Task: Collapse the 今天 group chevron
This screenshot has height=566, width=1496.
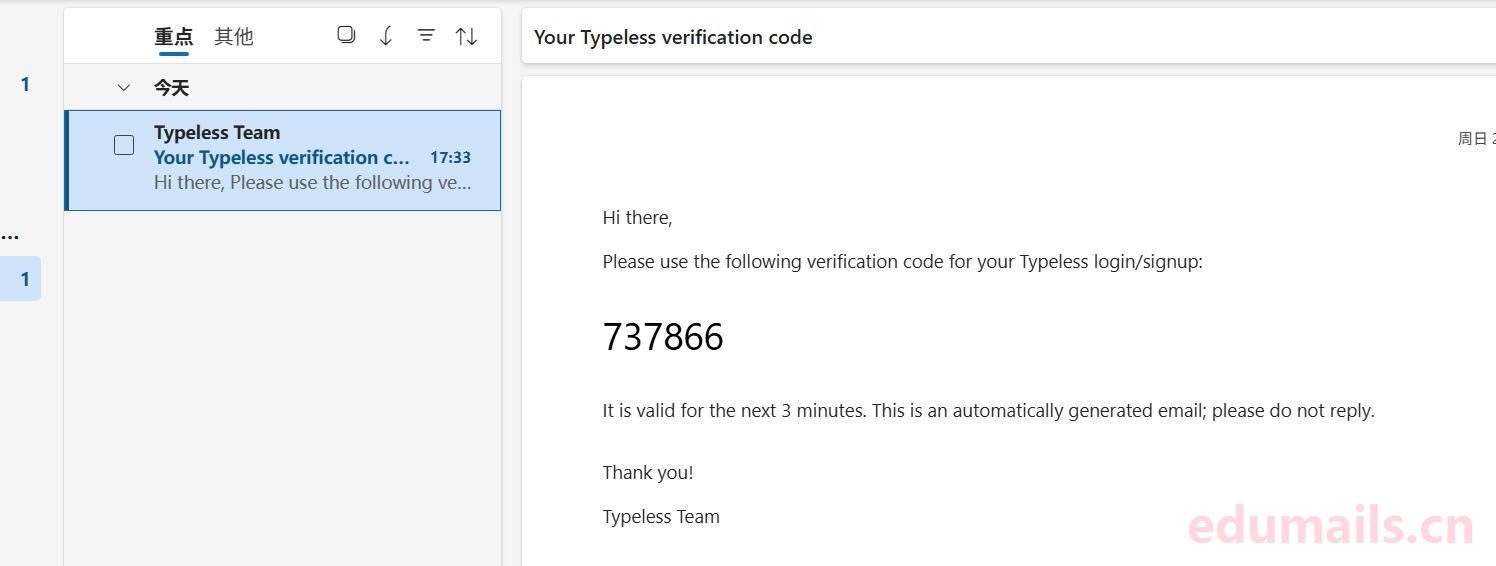Action: (x=124, y=88)
